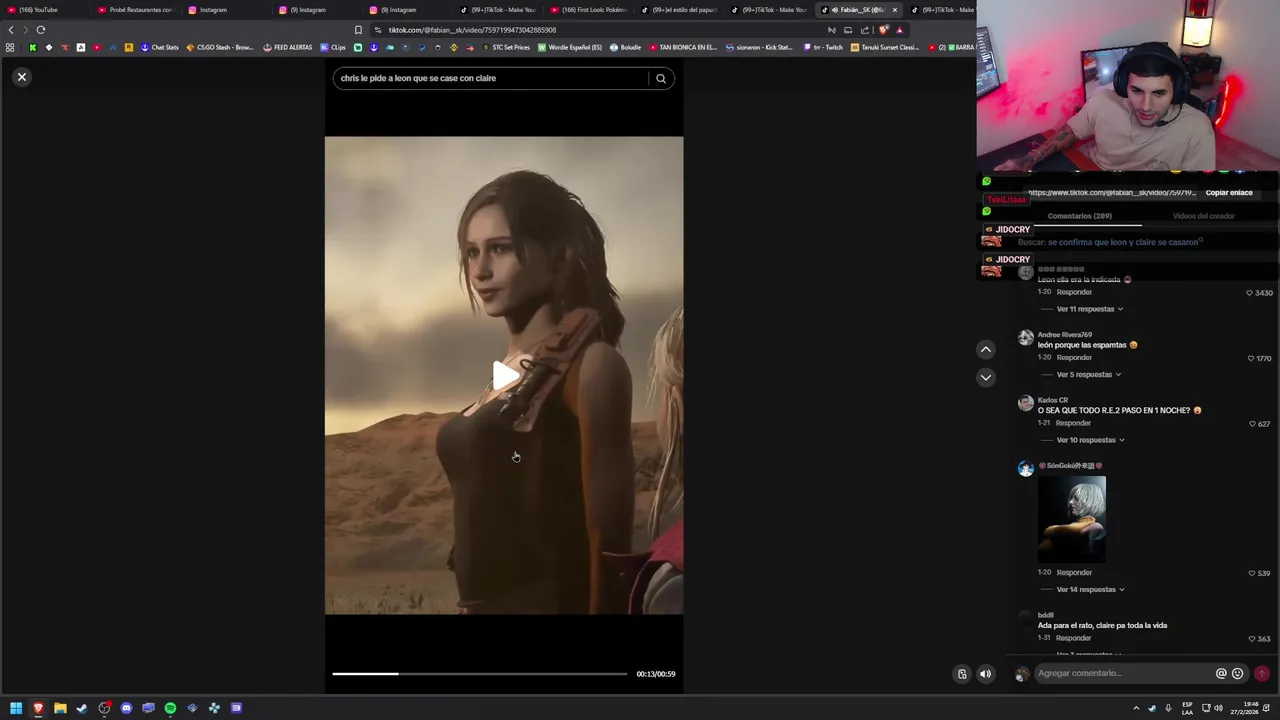Open File Explorer from taskbar
The height and width of the screenshot is (720, 1280).
point(60,708)
